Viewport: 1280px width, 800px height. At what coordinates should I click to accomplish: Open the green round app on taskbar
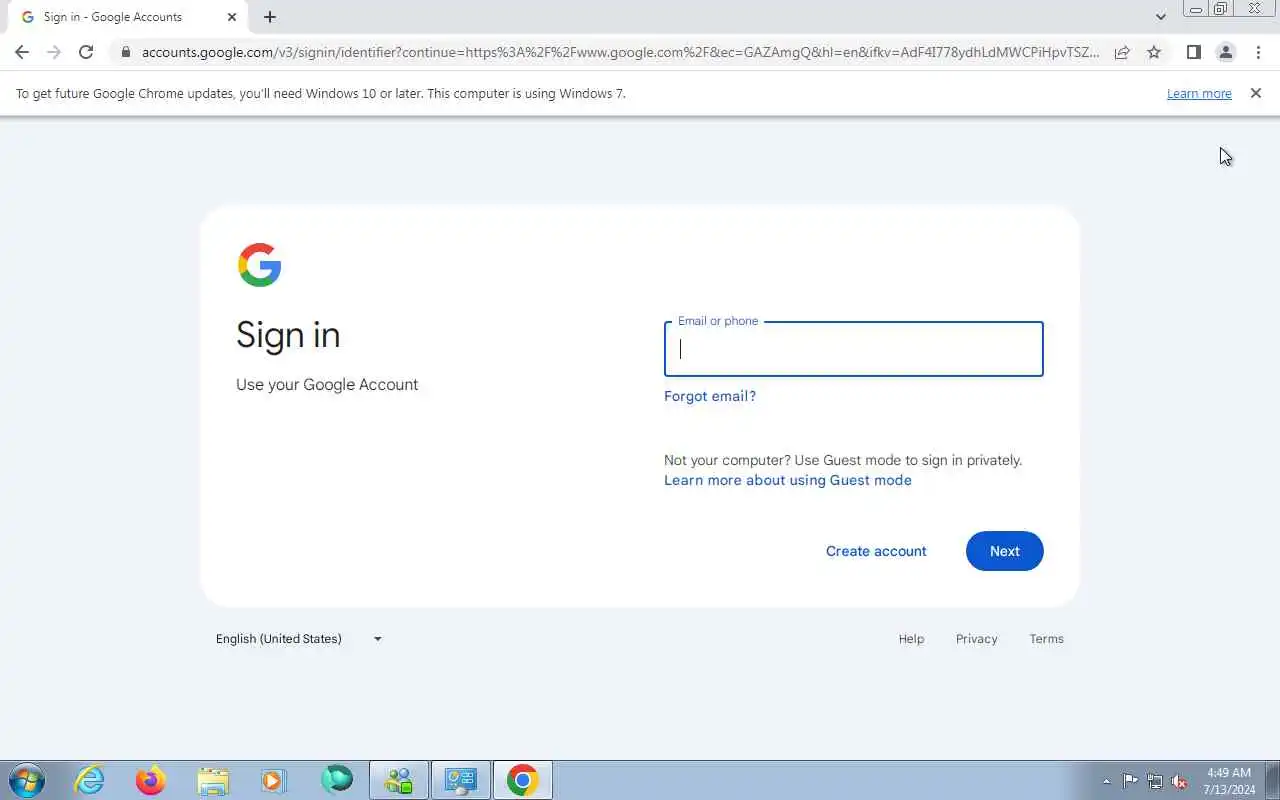click(337, 780)
